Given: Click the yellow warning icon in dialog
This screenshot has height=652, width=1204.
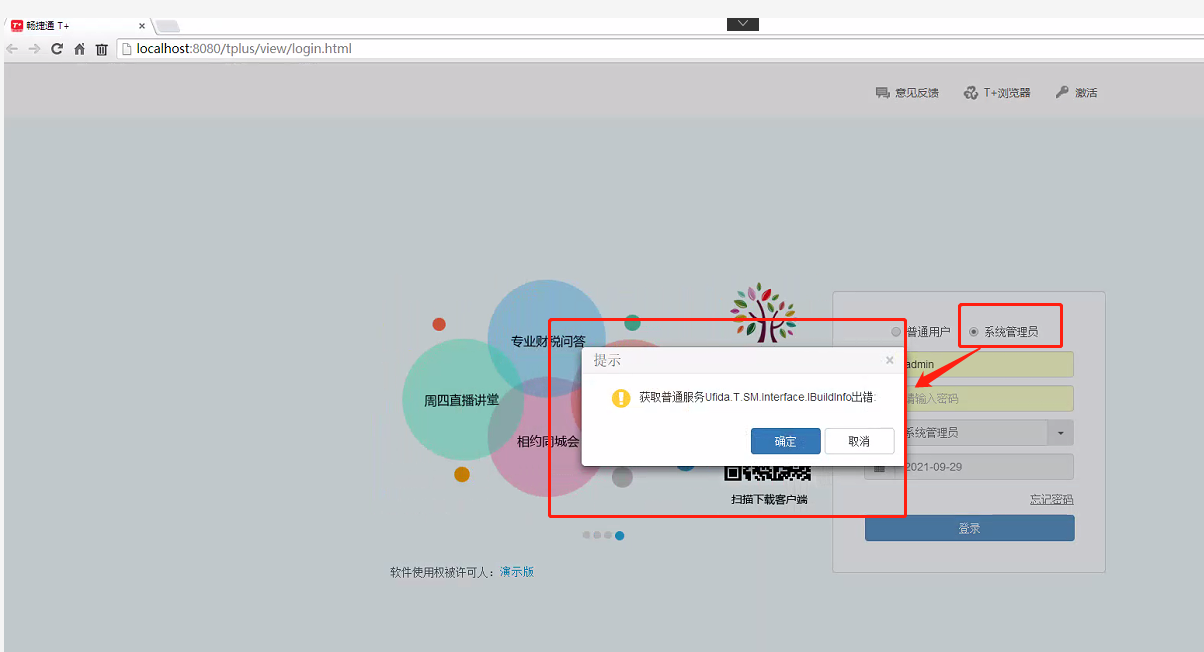Looking at the screenshot, I should point(621,398).
